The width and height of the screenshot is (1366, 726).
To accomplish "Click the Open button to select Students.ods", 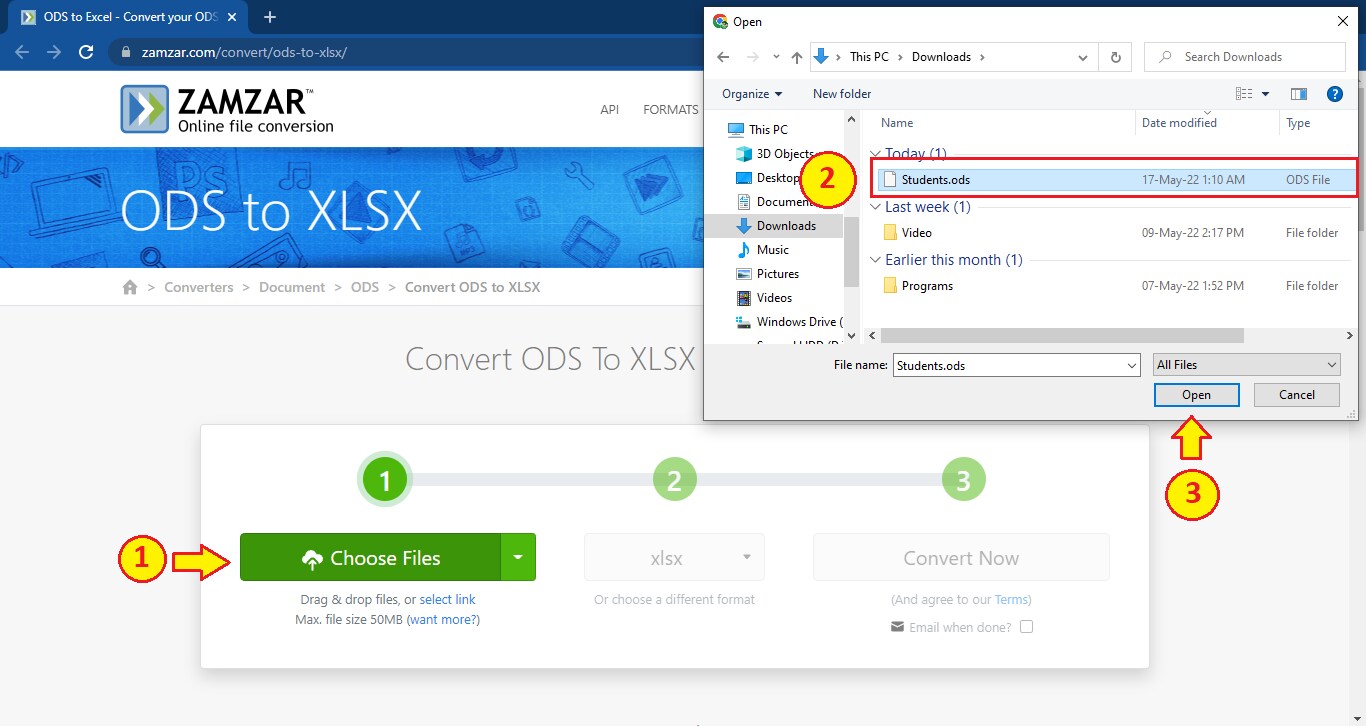I will tap(1196, 394).
